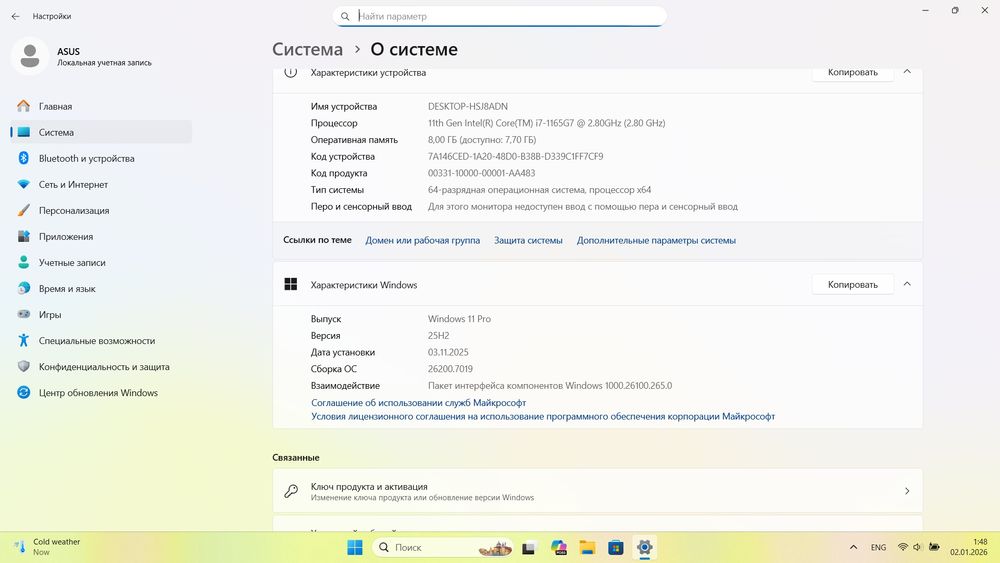The width and height of the screenshot is (1000, 563).
Task: Collapse Характеристики устройства section
Action: tap(908, 72)
